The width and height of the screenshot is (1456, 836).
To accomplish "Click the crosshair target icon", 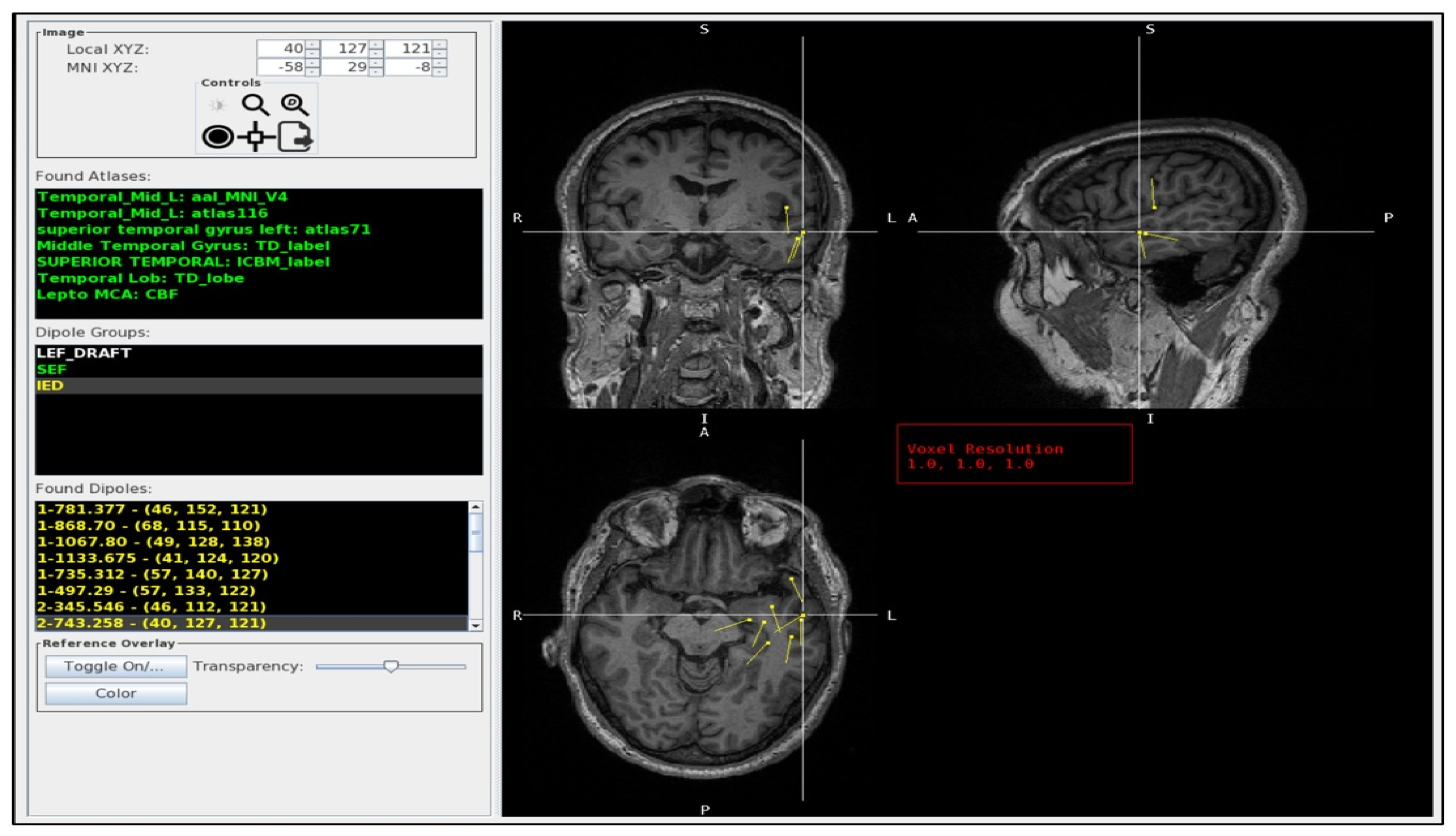I will 255,137.
